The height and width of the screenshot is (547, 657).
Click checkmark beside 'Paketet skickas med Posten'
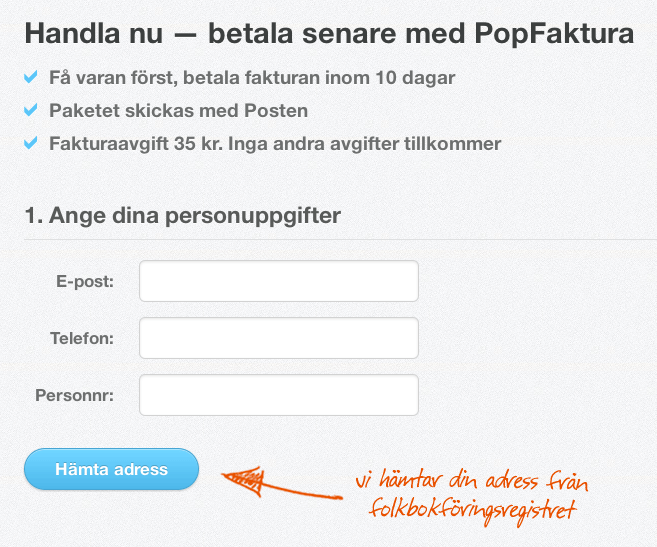click(31, 110)
